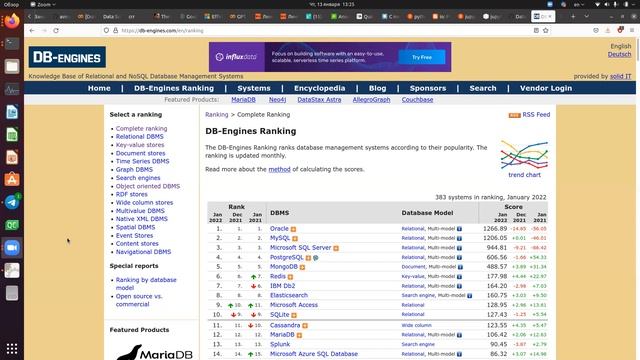This screenshot has width=640, height=360.
Task: Click the RSS Feed icon
Action: click(514, 115)
